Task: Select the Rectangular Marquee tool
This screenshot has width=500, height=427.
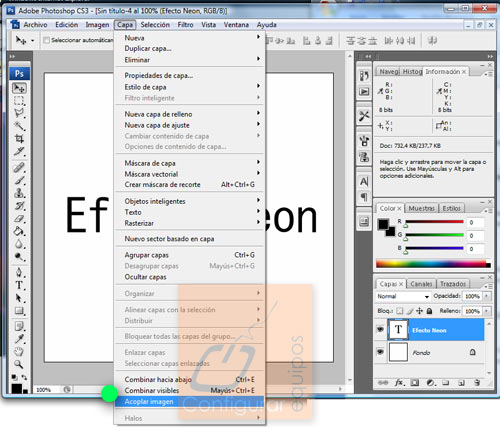Action: click(x=19, y=101)
